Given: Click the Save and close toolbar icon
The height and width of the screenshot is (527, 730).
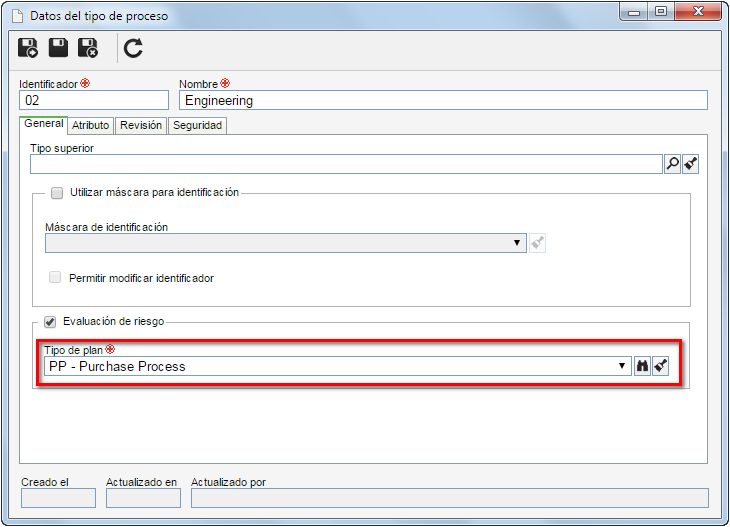Looking at the screenshot, I should click(88, 48).
